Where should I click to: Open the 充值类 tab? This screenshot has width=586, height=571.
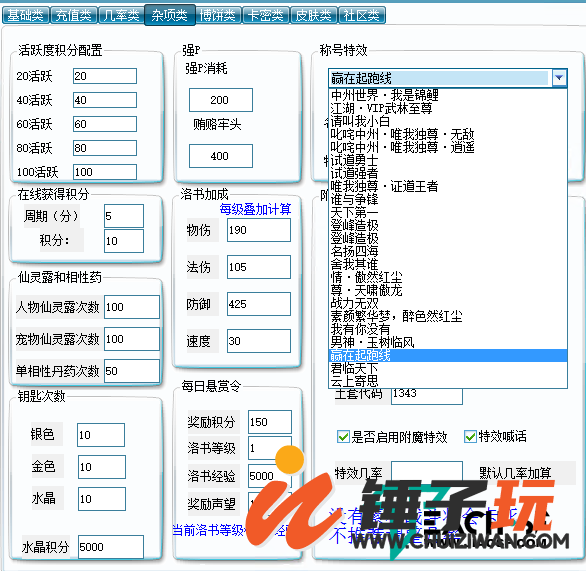click(x=74, y=15)
